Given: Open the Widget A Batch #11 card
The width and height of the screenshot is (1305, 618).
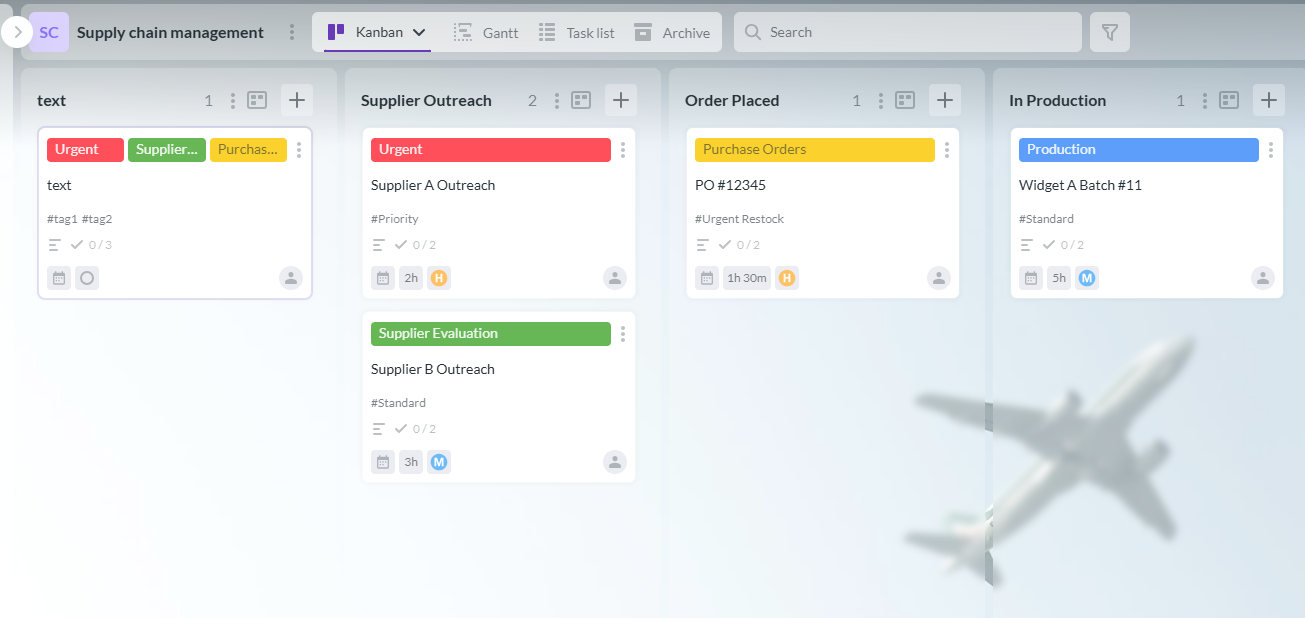Looking at the screenshot, I should point(1080,185).
